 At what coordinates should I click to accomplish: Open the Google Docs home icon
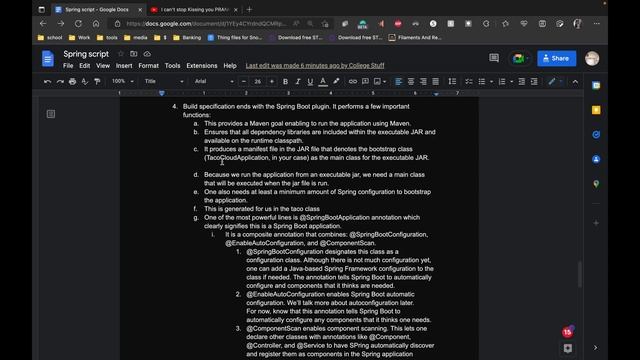pos(48,59)
